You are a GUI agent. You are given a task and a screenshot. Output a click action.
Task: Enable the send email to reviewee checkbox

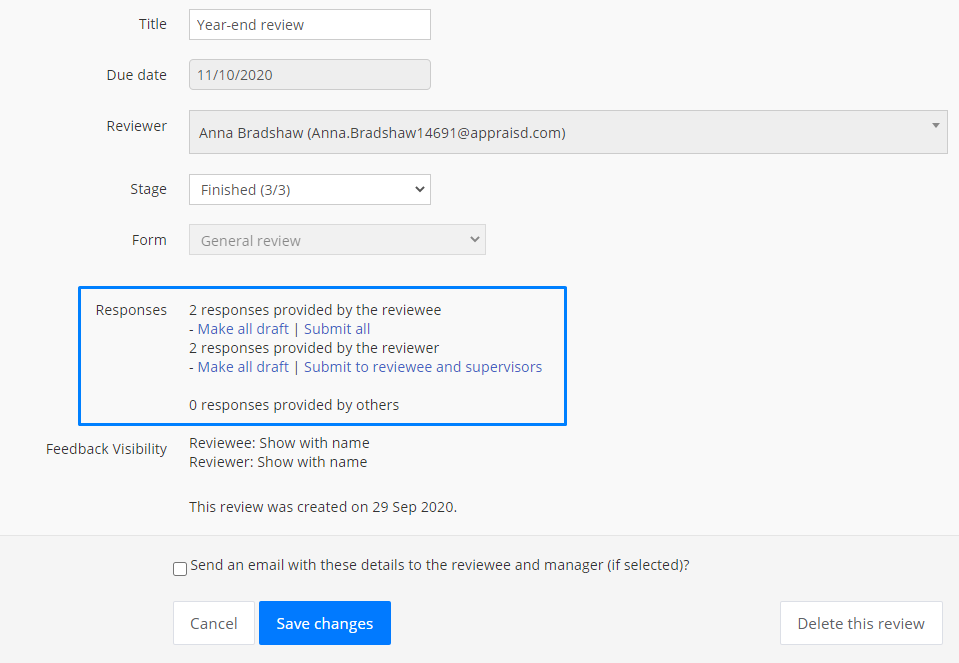pos(180,569)
